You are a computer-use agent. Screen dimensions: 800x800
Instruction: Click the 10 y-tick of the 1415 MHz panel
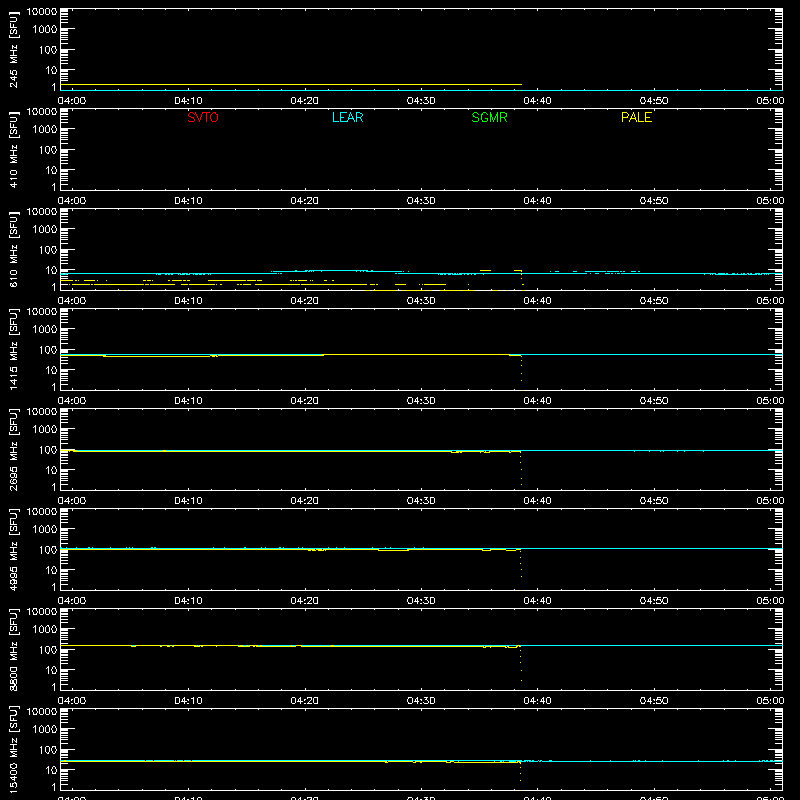pos(51,370)
